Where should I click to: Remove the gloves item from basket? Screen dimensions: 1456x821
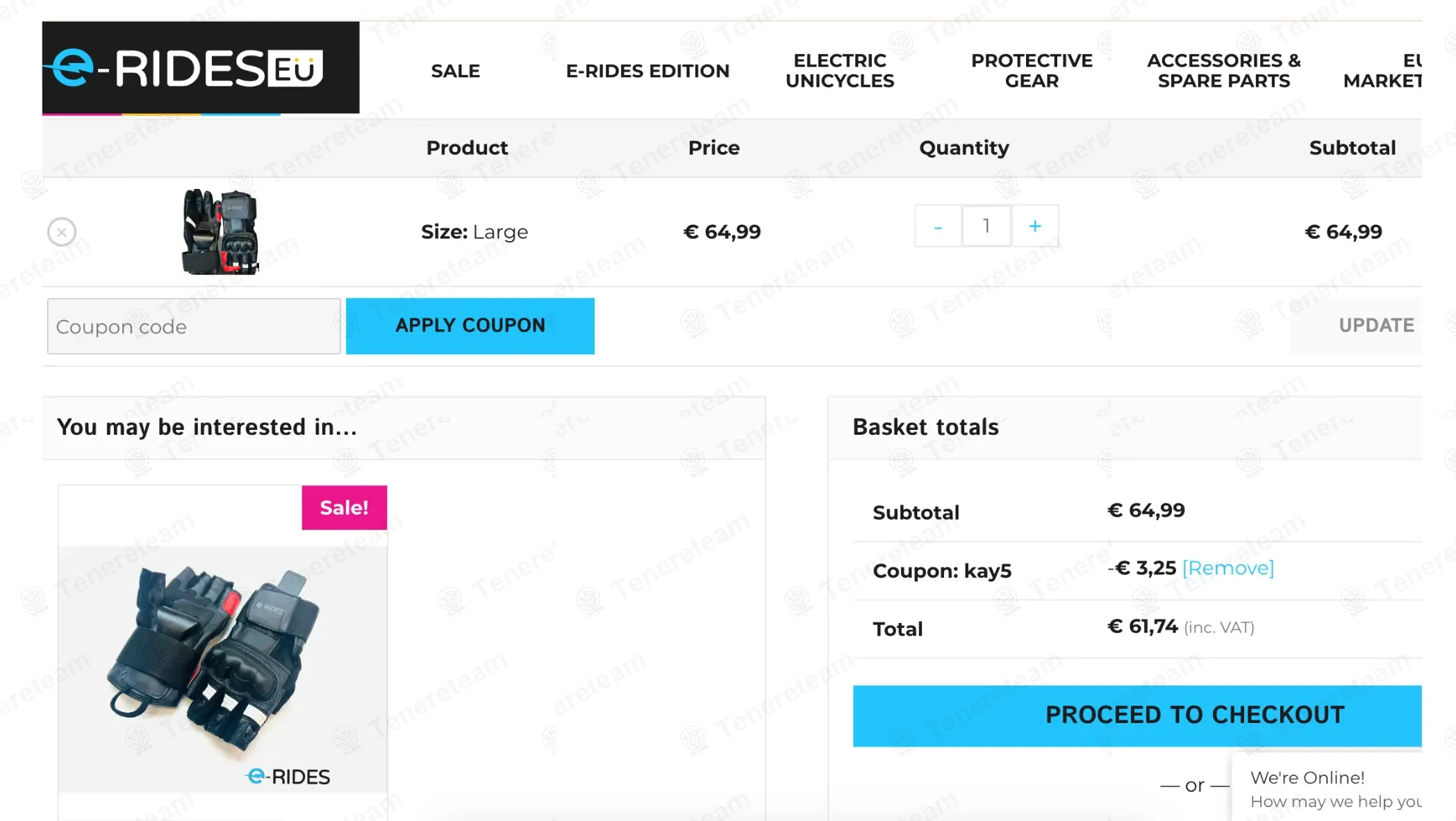(62, 232)
